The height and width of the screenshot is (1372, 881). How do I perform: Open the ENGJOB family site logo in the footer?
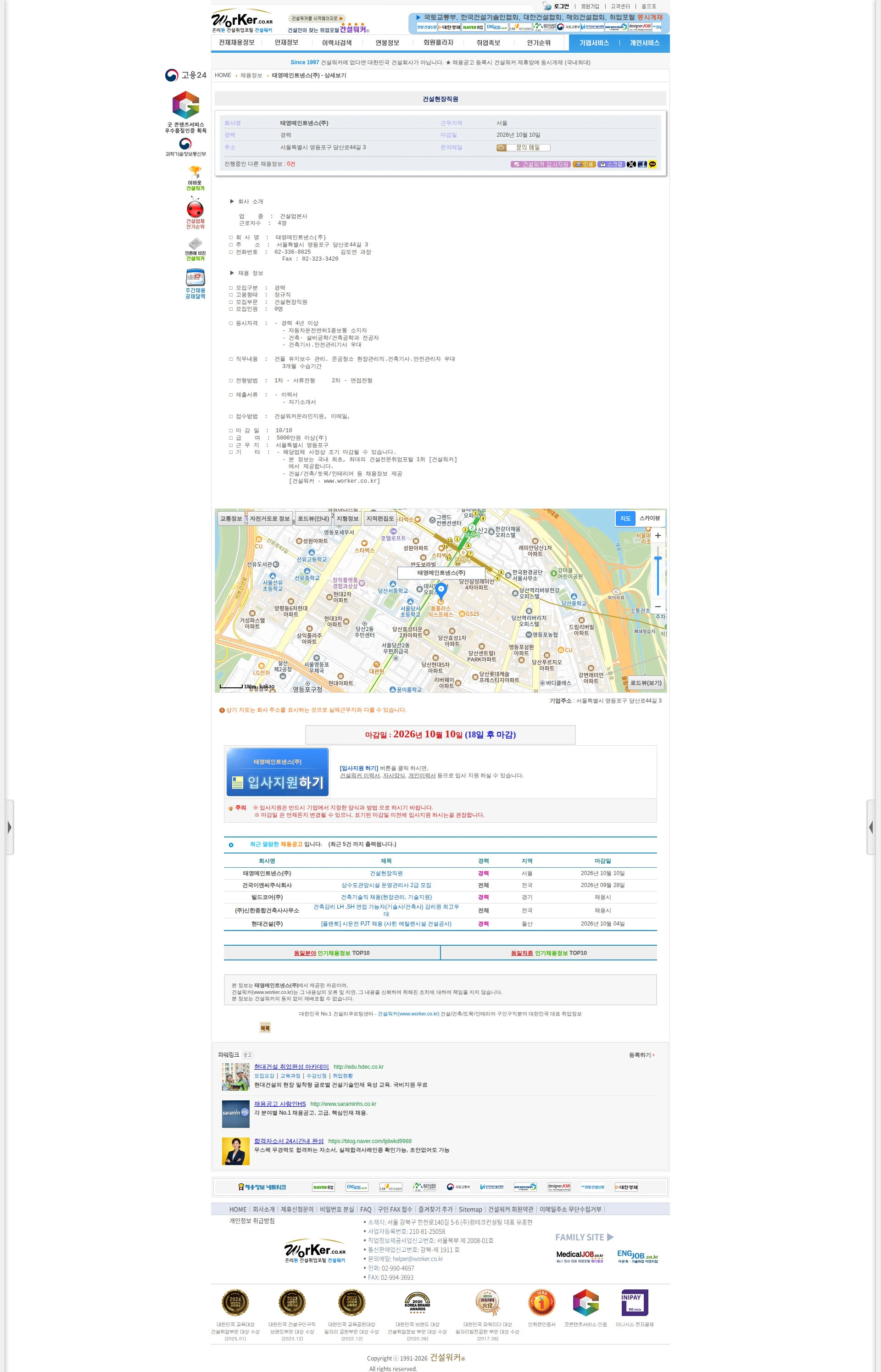(637, 1256)
